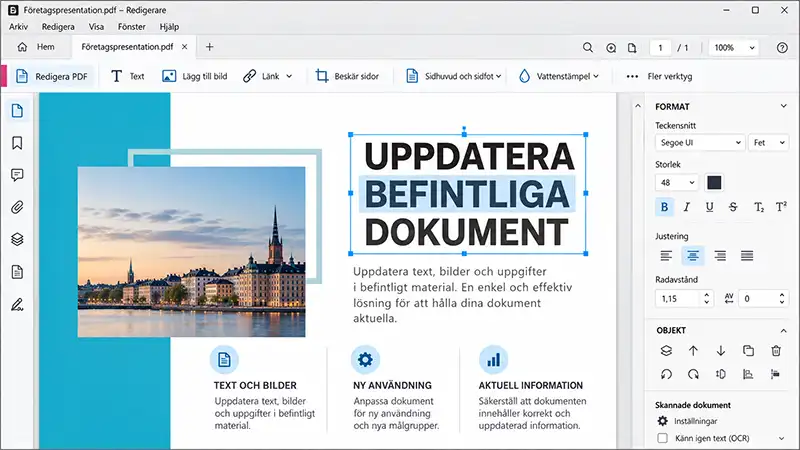Click the search magnifier icon

pos(588,47)
